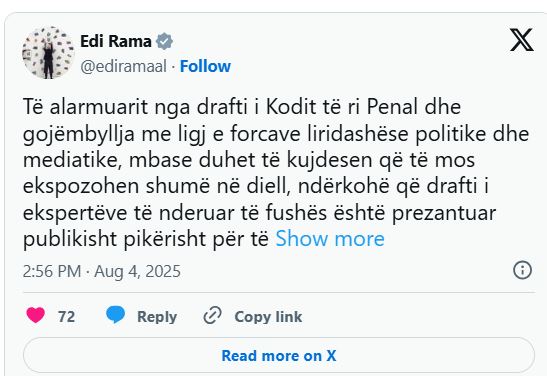This screenshot has width=547, height=376.
Task: Expand tweet text with Show more
Action: point(330,239)
